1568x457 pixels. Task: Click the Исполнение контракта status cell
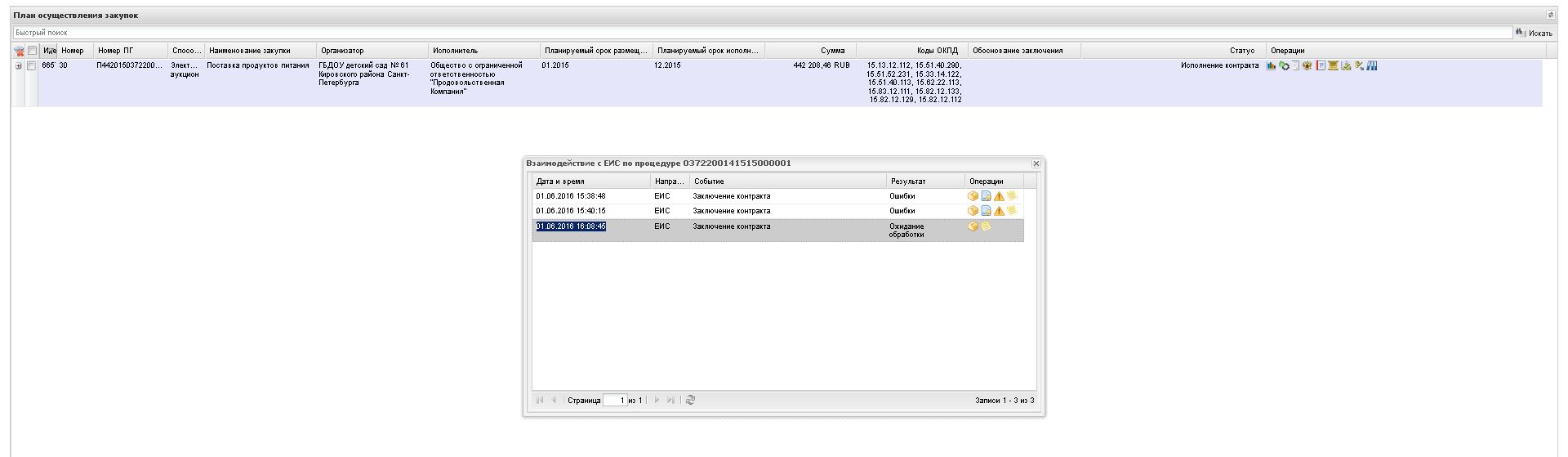click(x=1219, y=65)
